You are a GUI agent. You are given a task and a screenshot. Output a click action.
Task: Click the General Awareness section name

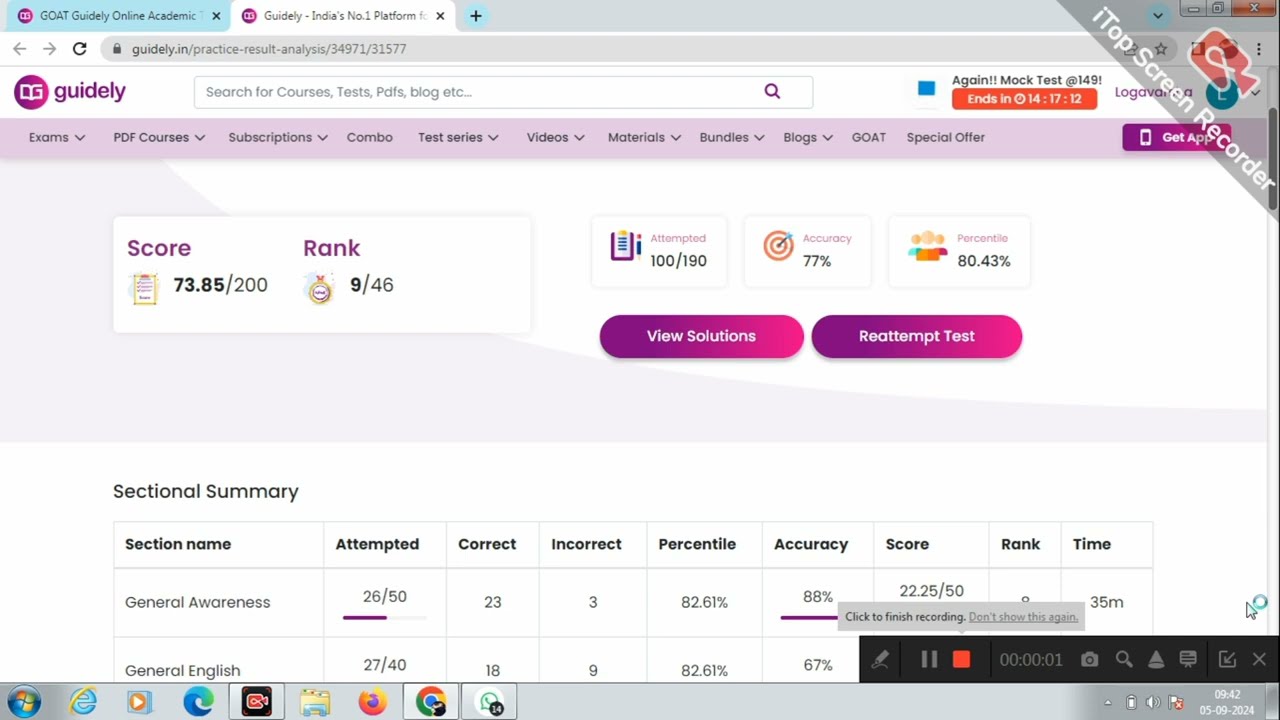coord(197,602)
